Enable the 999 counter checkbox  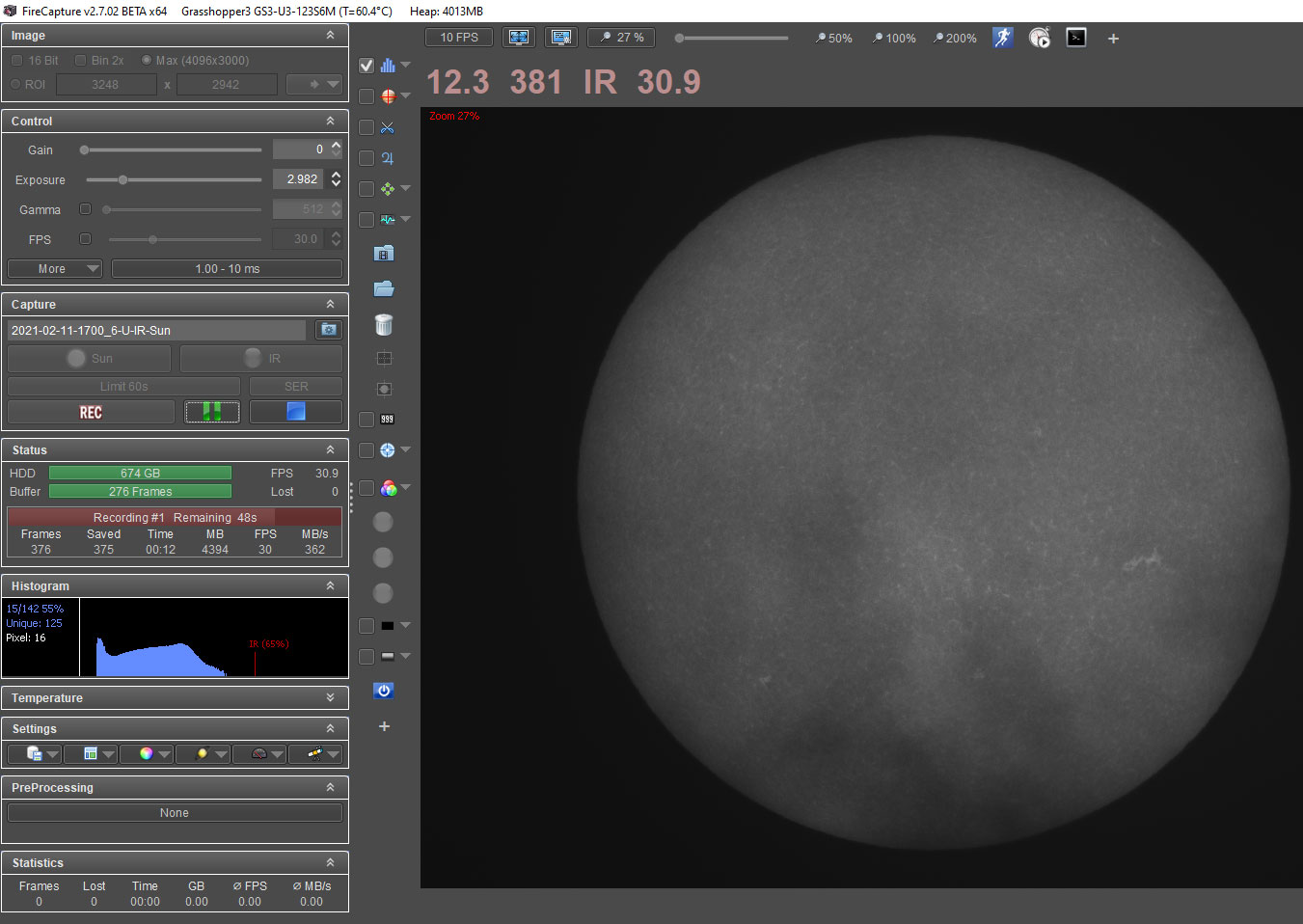pos(366,420)
